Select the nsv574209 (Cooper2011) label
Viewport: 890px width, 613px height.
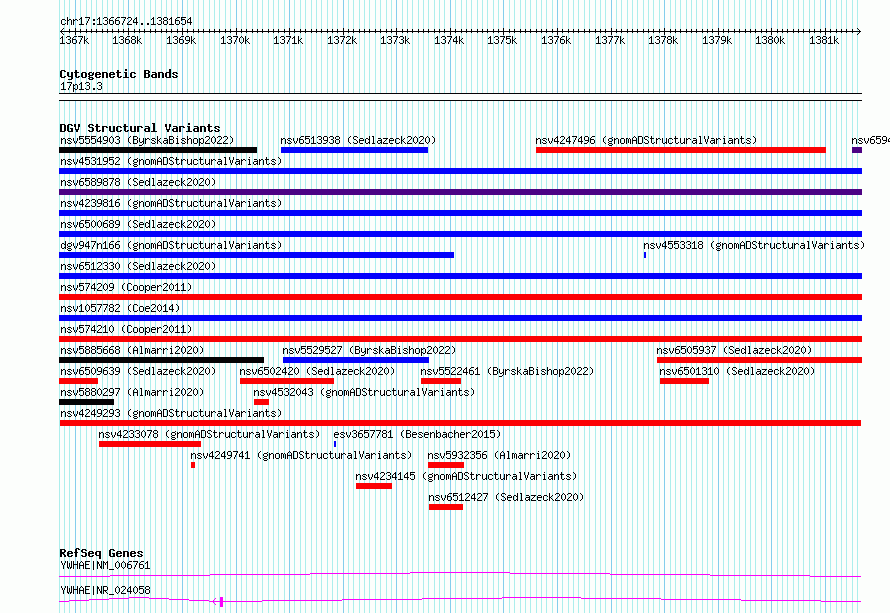pos(126,287)
